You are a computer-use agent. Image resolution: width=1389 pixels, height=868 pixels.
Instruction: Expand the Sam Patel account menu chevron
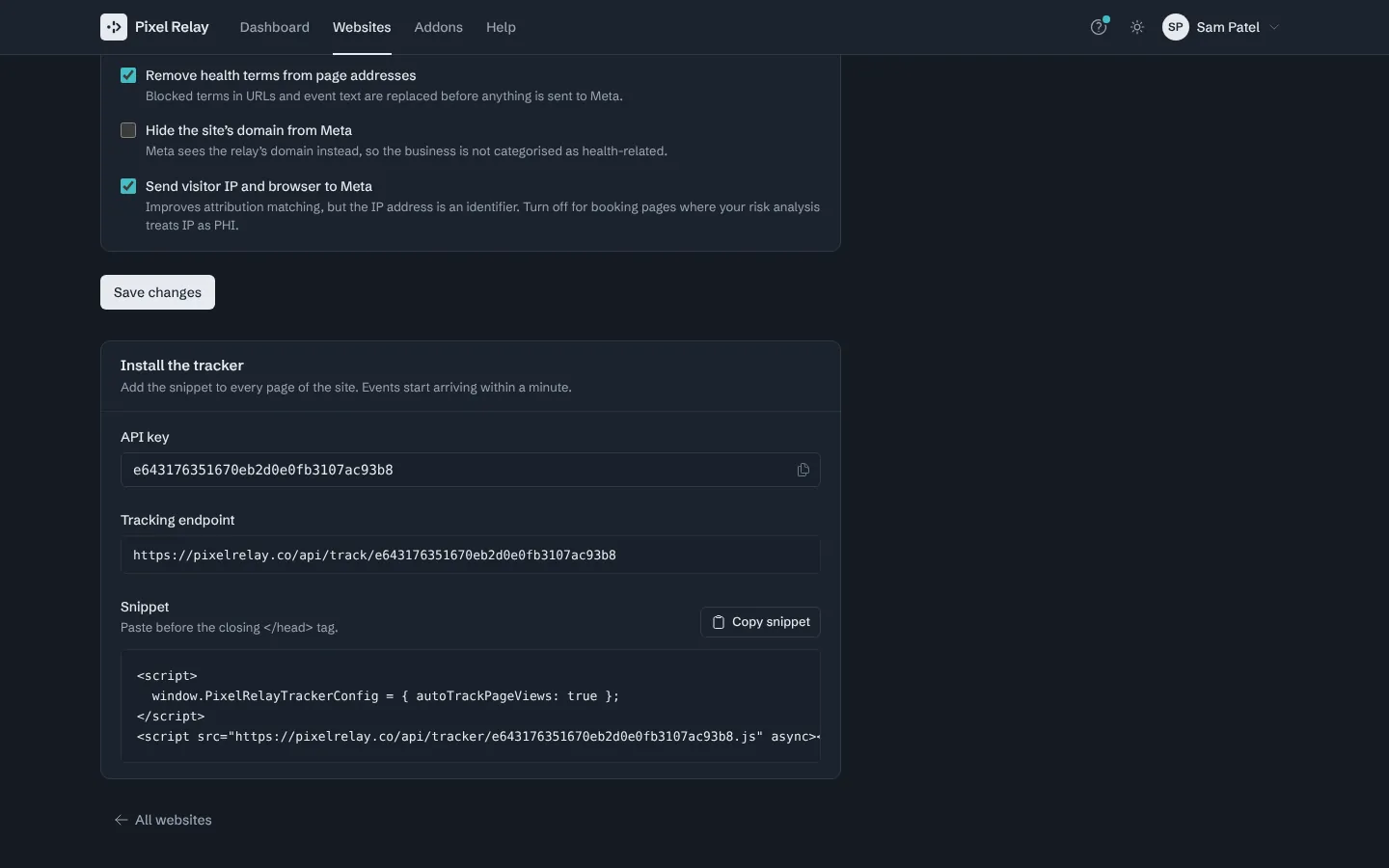click(x=1274, y=27)
